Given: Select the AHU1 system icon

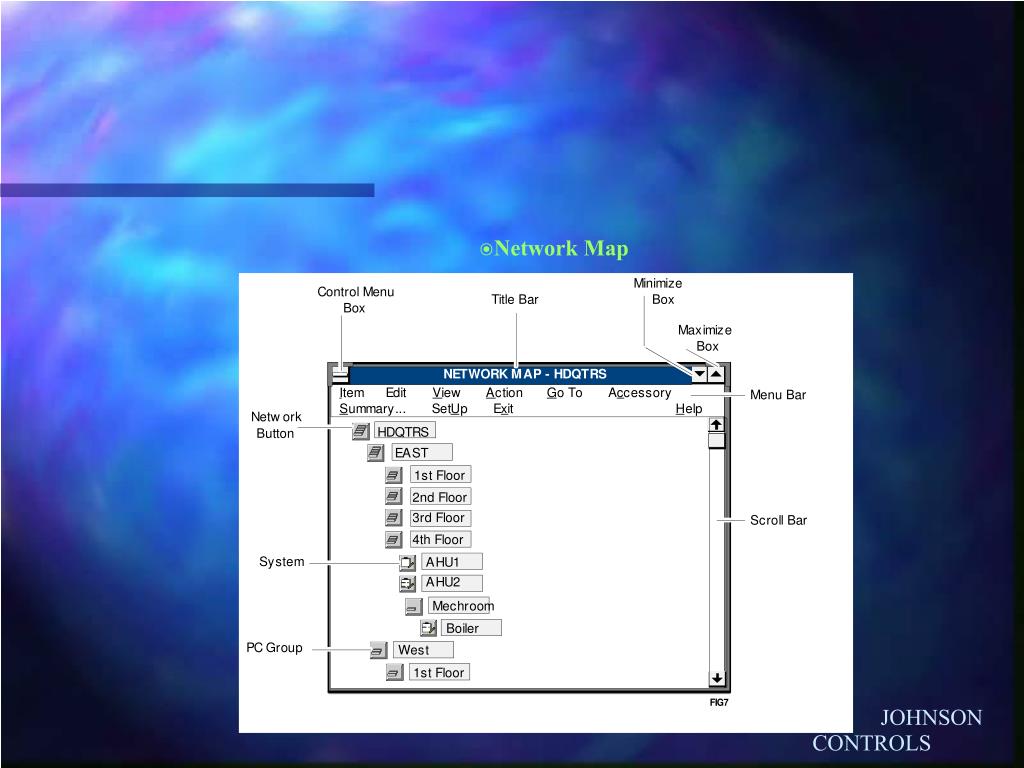Looking at the screenshot, I should pyautogui.click(x=406, y=561).
